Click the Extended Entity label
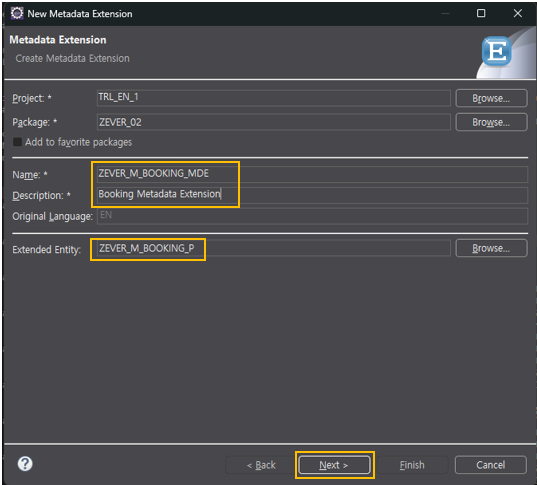 (47, 250)
